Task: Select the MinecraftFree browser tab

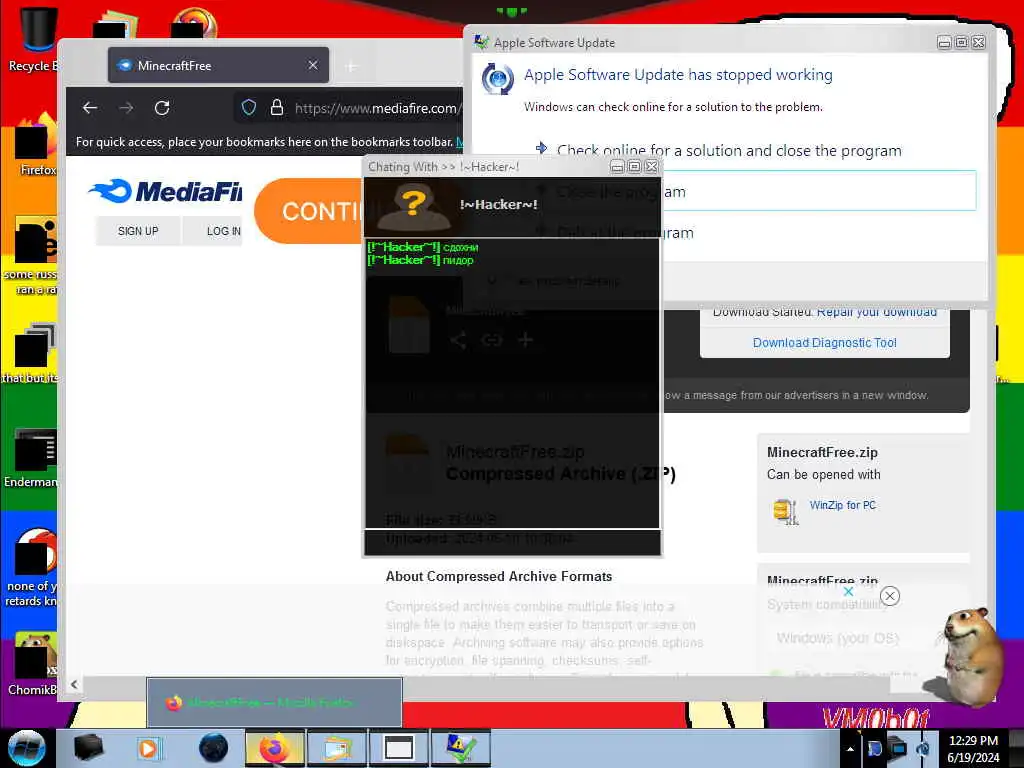Action: tap(219, 65)
